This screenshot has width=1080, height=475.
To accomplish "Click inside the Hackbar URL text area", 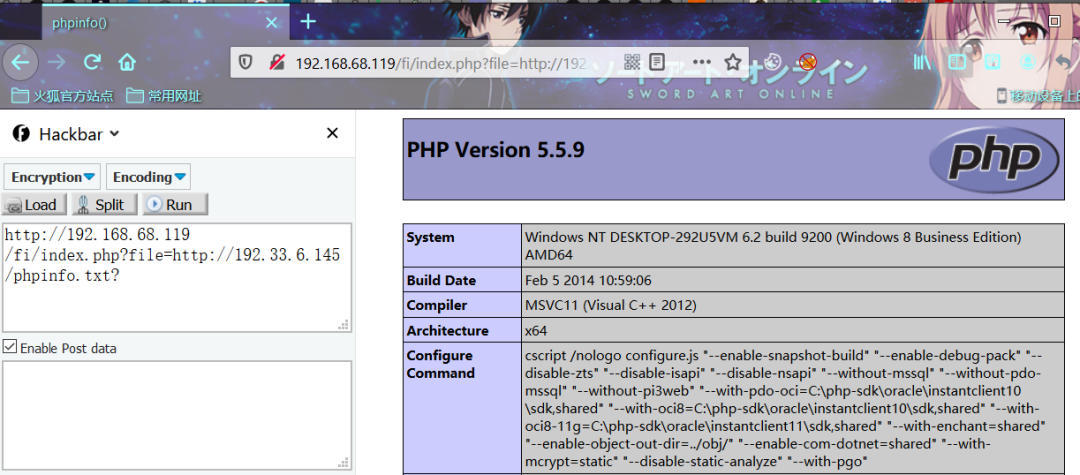I will click(177, 277).
